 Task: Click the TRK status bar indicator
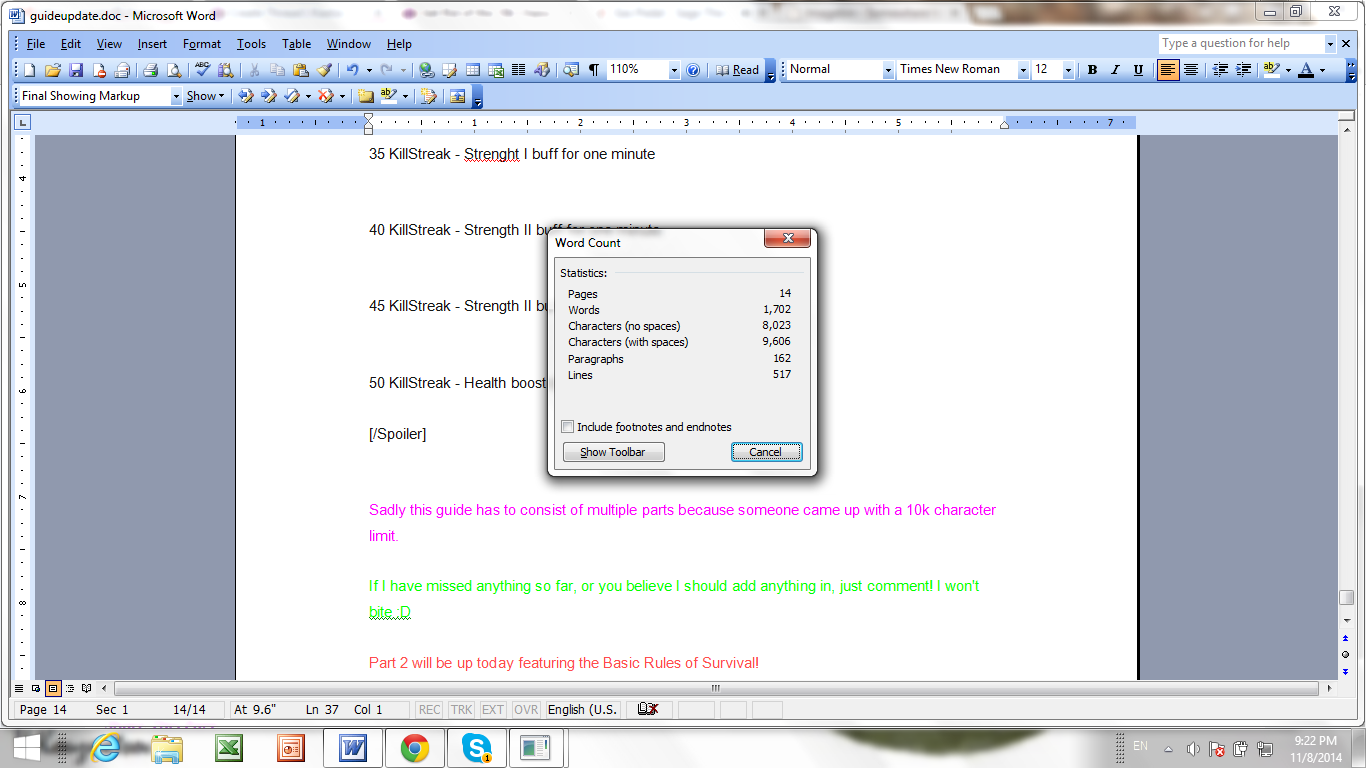461,709
